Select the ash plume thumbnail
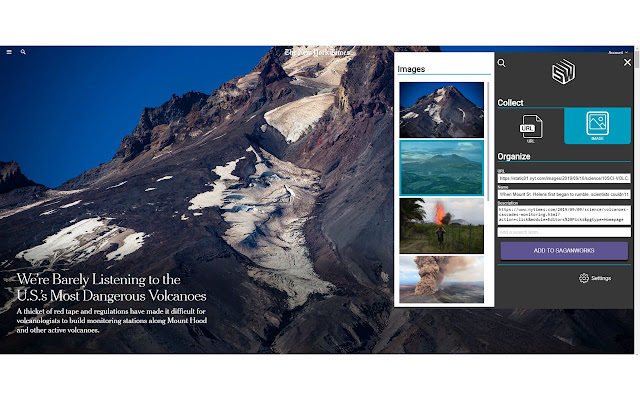The width and height of the screenshot is (640, 400). click(x=442, y=280)
